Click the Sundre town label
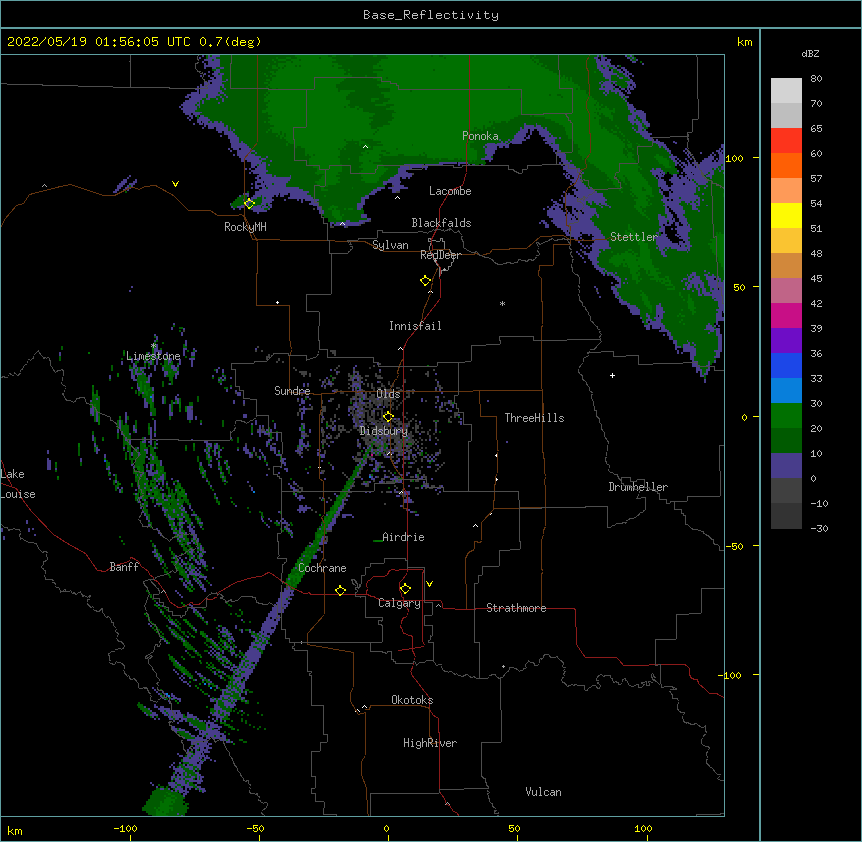Viewport: 862px width, 842px height. pyautogui.click(x=292, y=391)
